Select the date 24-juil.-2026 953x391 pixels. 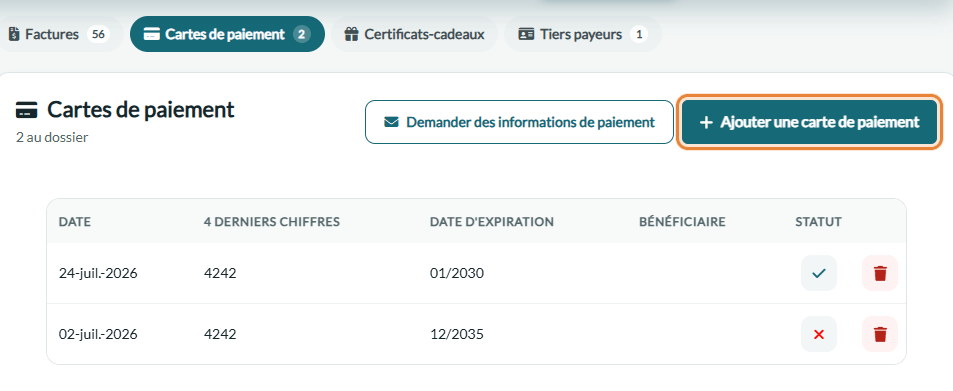(x=98, y=273)
